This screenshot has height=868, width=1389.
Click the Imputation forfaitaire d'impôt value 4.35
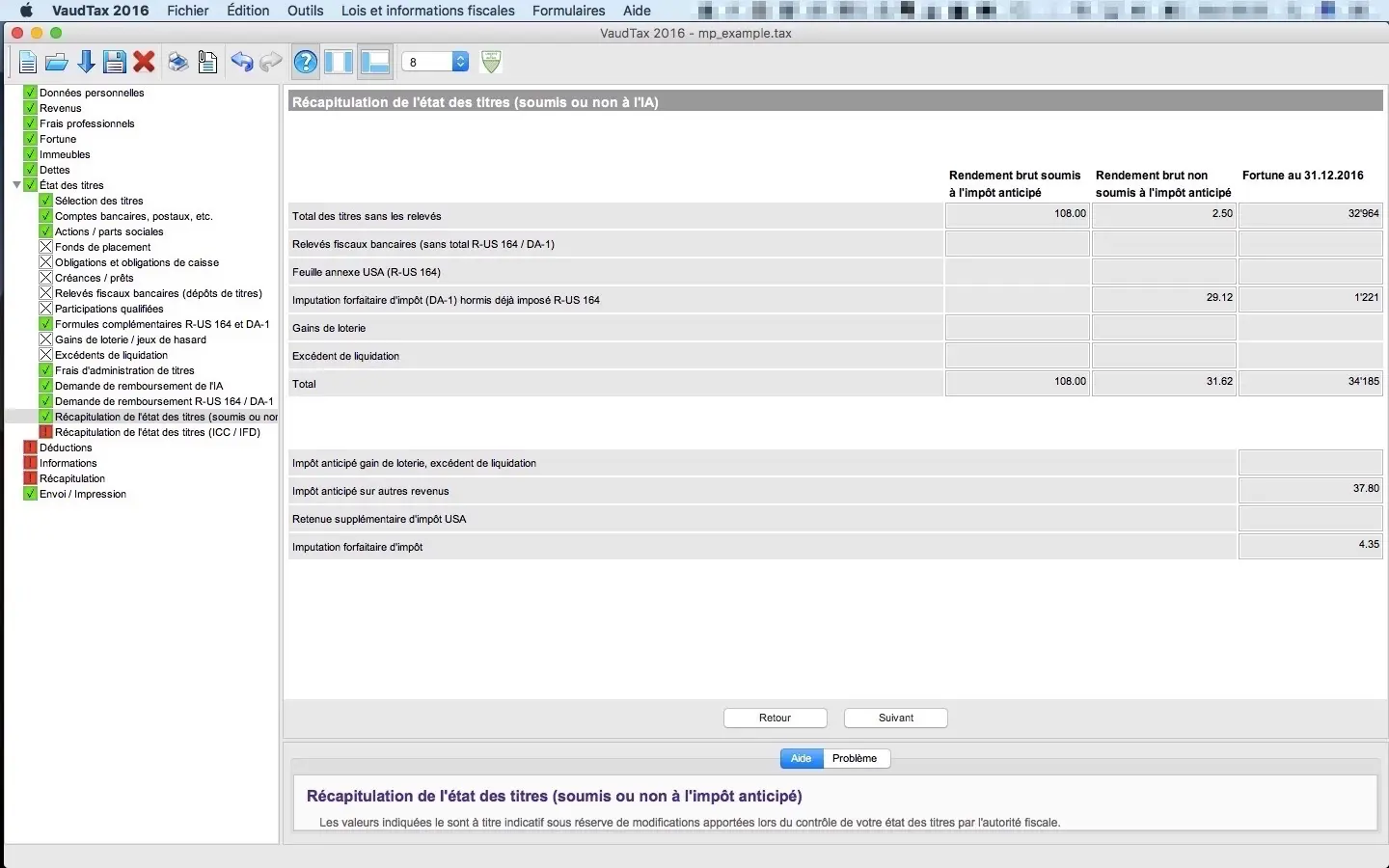[1311, 546]
